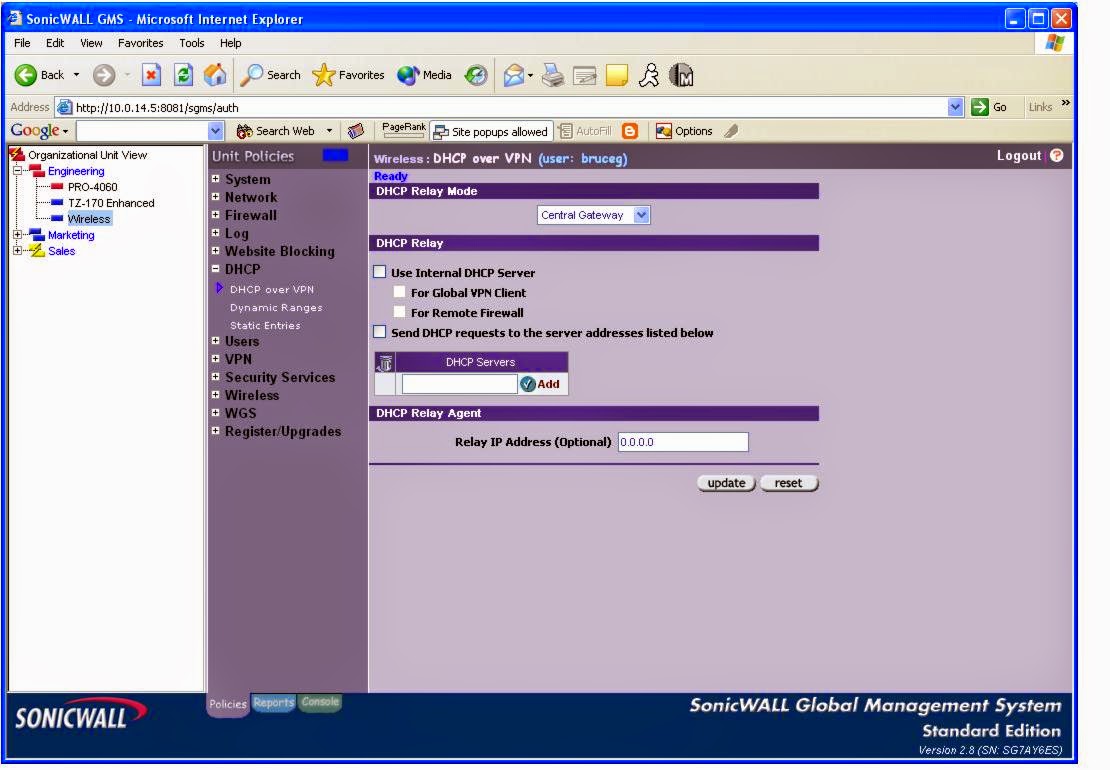Click the Stop loading icon
The image size is (1110, 770).
pyautogui.click(x=151, y=74)
